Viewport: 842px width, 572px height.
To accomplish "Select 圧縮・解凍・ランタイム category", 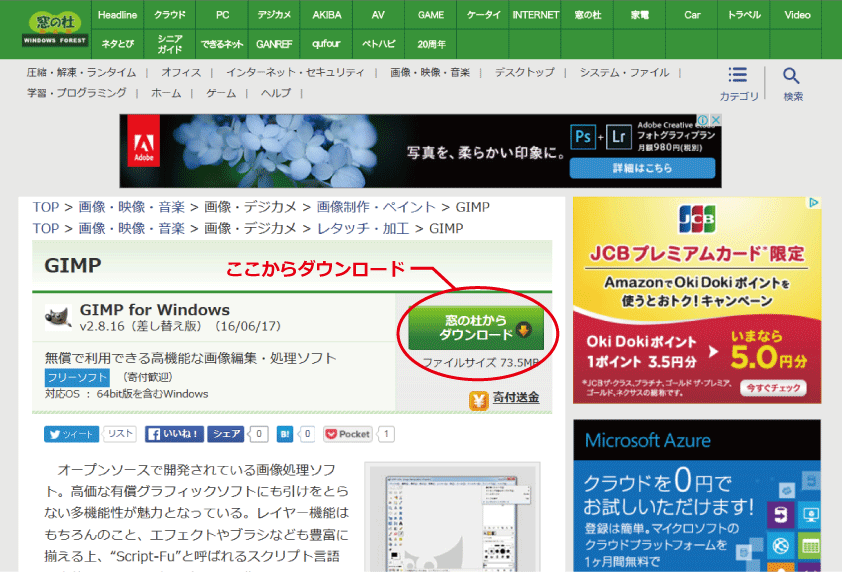I will point(81,73).
